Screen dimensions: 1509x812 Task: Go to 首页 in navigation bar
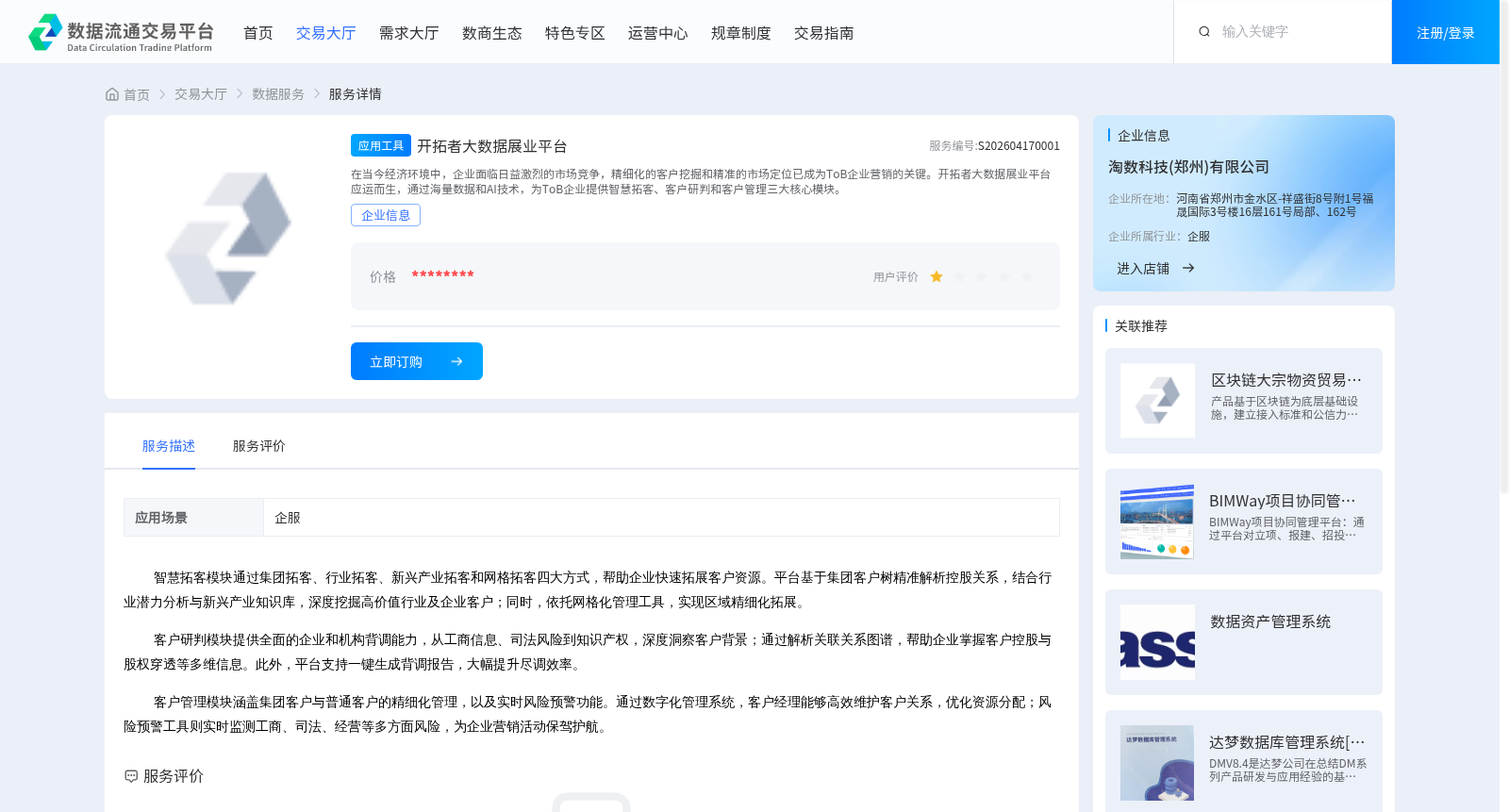click(258, 33)
